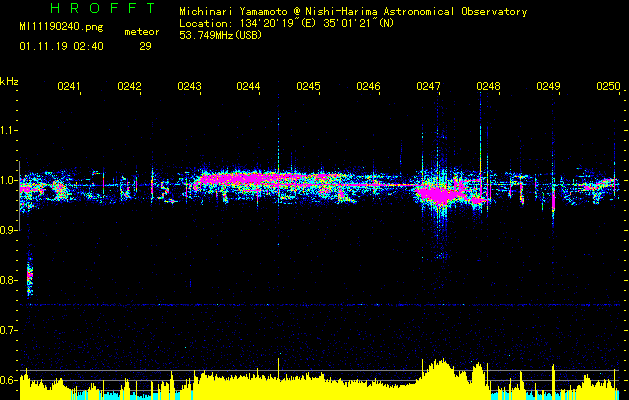The image size is (629, 400).
Task: Select the 0247 time marker
Action: (428, 86)
